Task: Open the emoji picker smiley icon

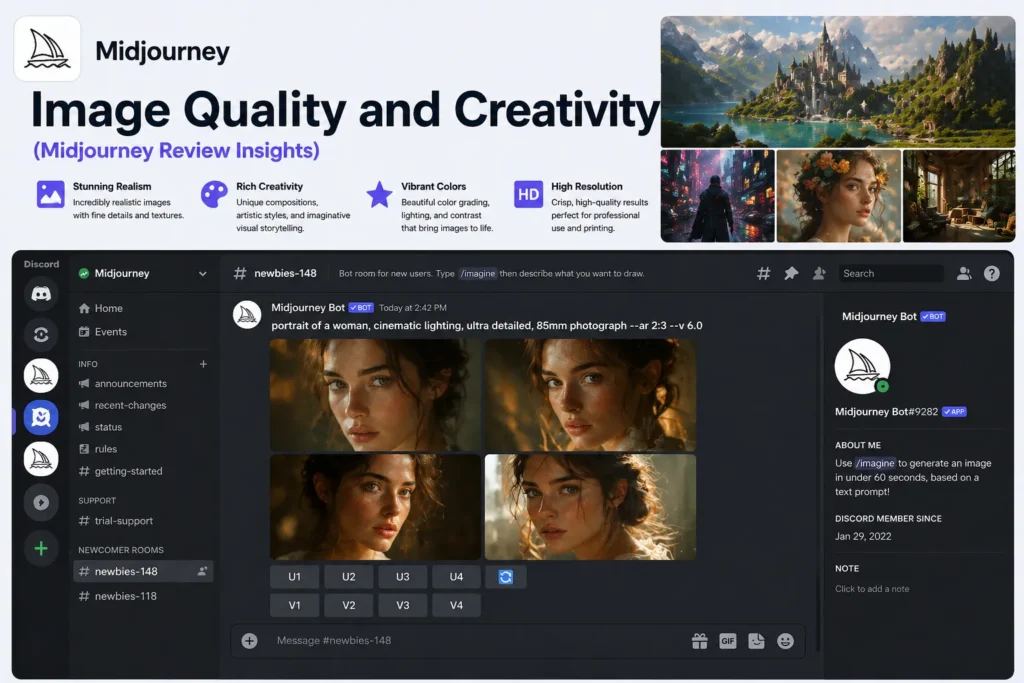Action: pyautogui.click(x=785, y=641)
